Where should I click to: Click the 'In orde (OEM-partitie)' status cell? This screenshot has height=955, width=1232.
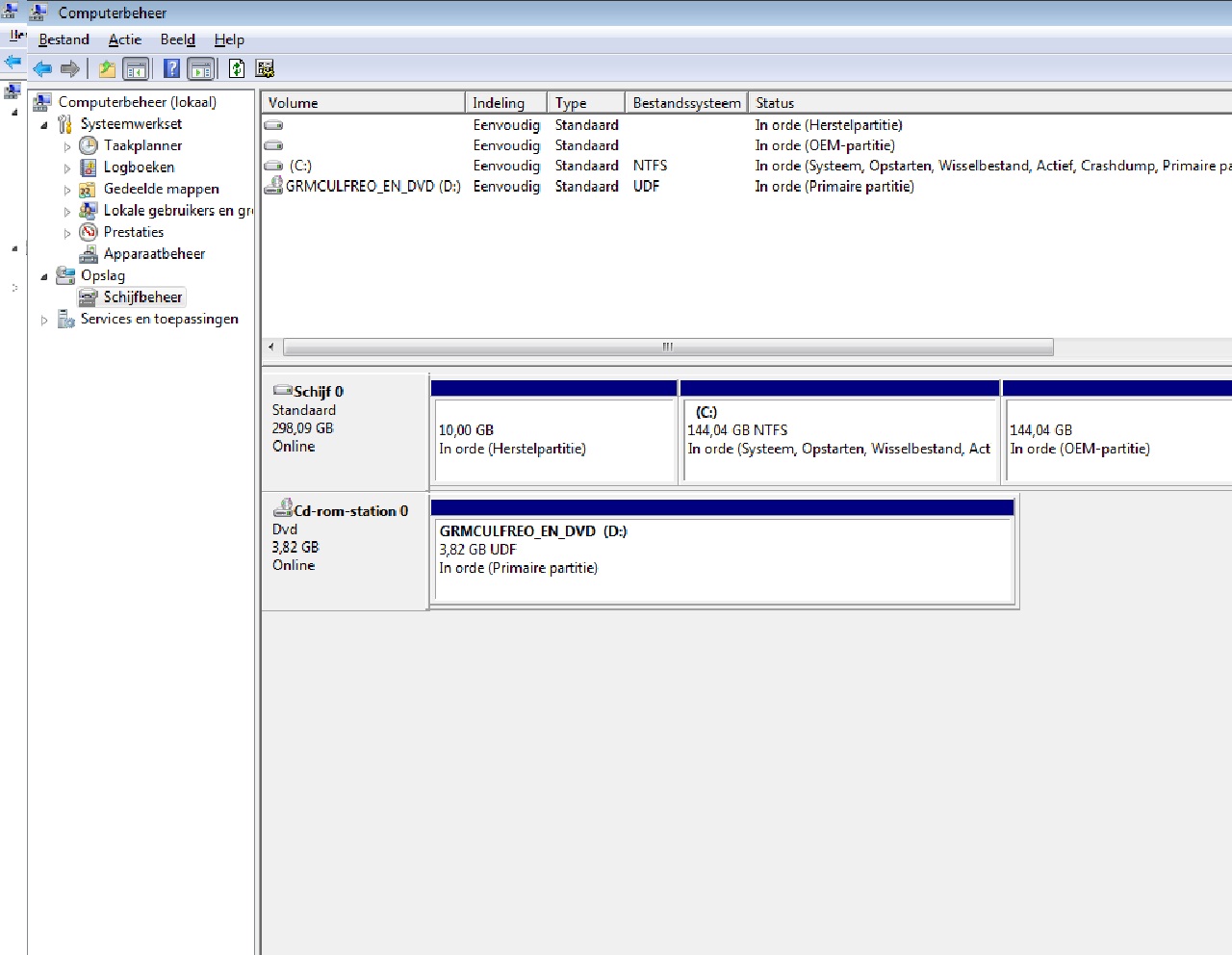pos(825,145)
